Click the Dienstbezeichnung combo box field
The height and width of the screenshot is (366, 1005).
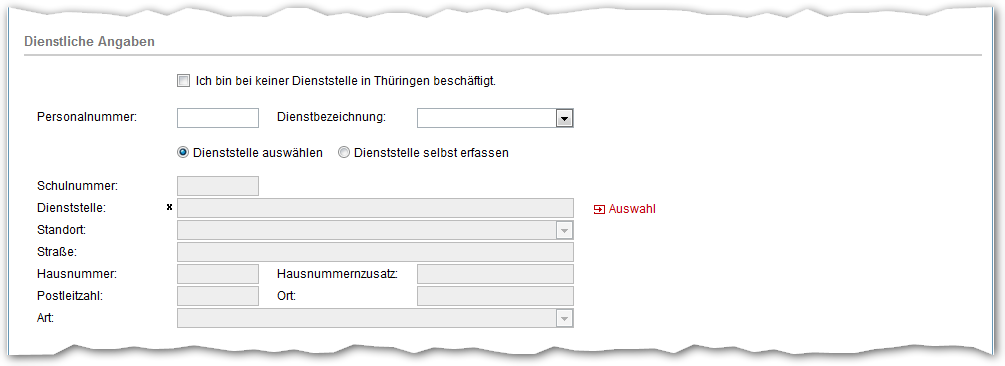495,118
